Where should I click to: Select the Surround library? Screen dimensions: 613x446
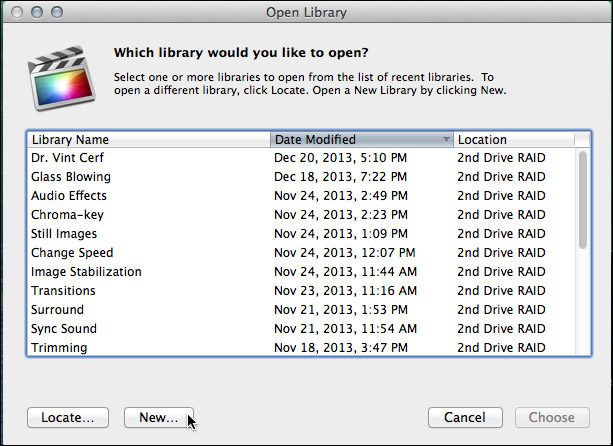[301, 310]
